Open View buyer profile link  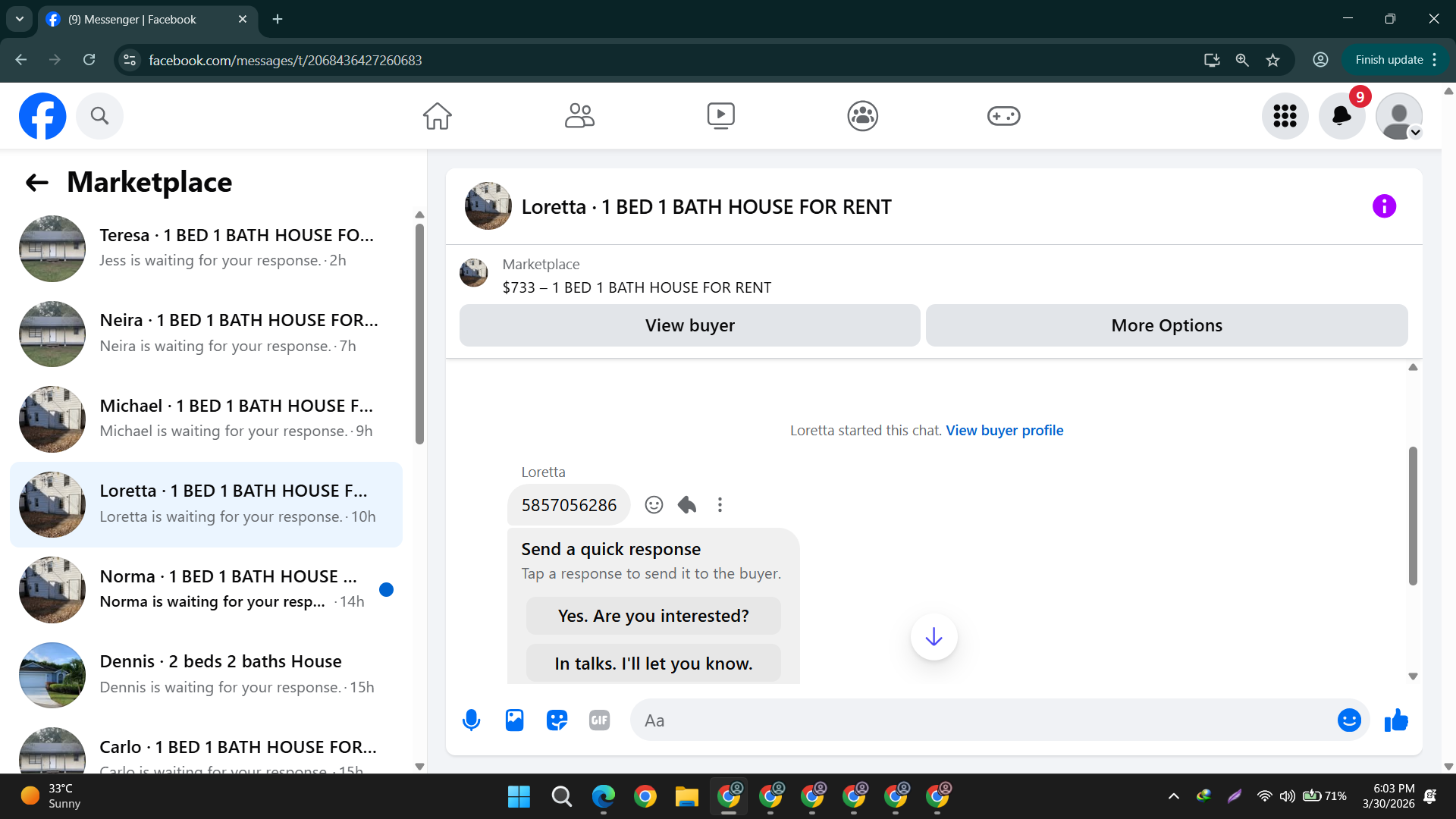click(x=1004, y=430)
